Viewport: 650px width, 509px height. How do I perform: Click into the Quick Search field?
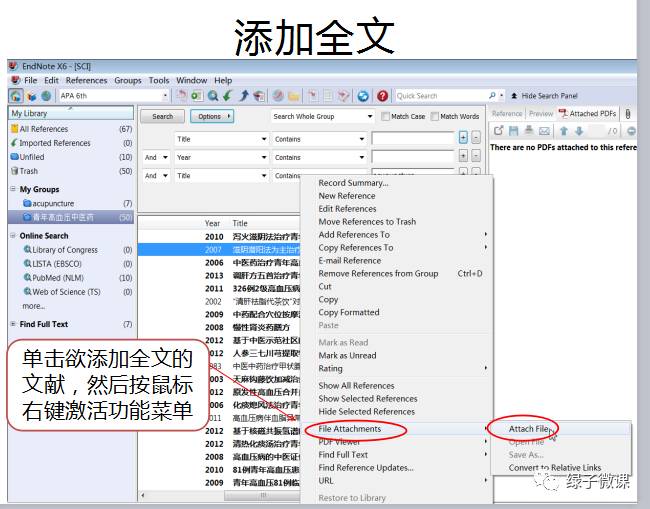[x=441, y=96]
